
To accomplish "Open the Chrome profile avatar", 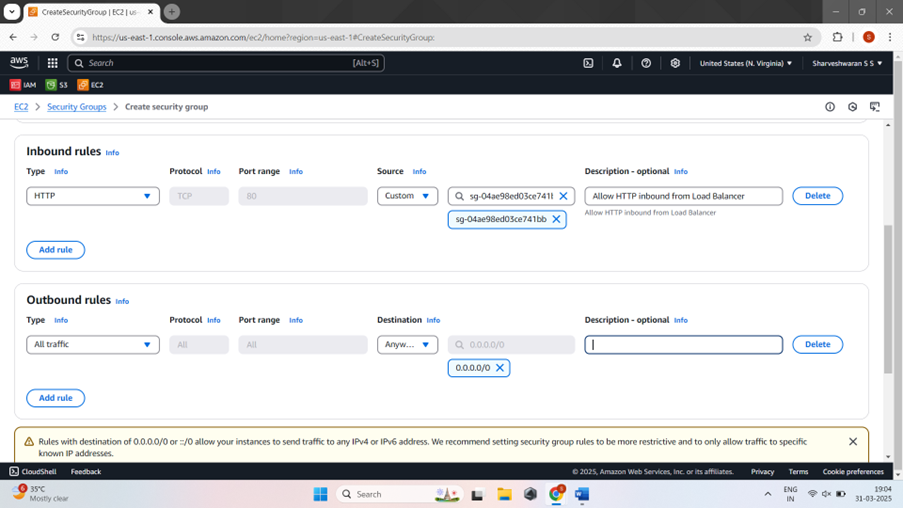I will 869,37.
